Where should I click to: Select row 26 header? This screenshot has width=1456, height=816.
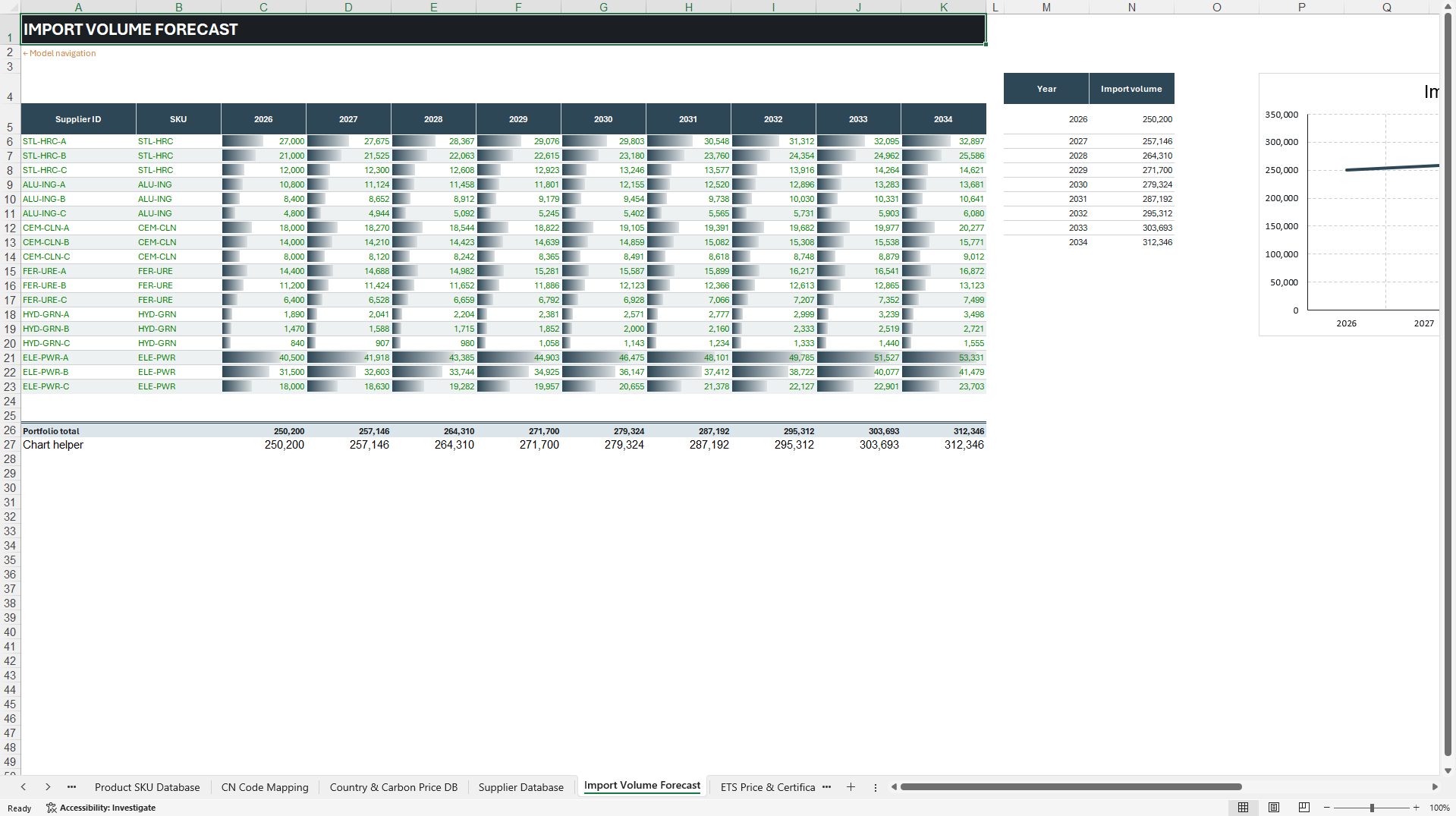pyautogui.click(x=10, y=430)
